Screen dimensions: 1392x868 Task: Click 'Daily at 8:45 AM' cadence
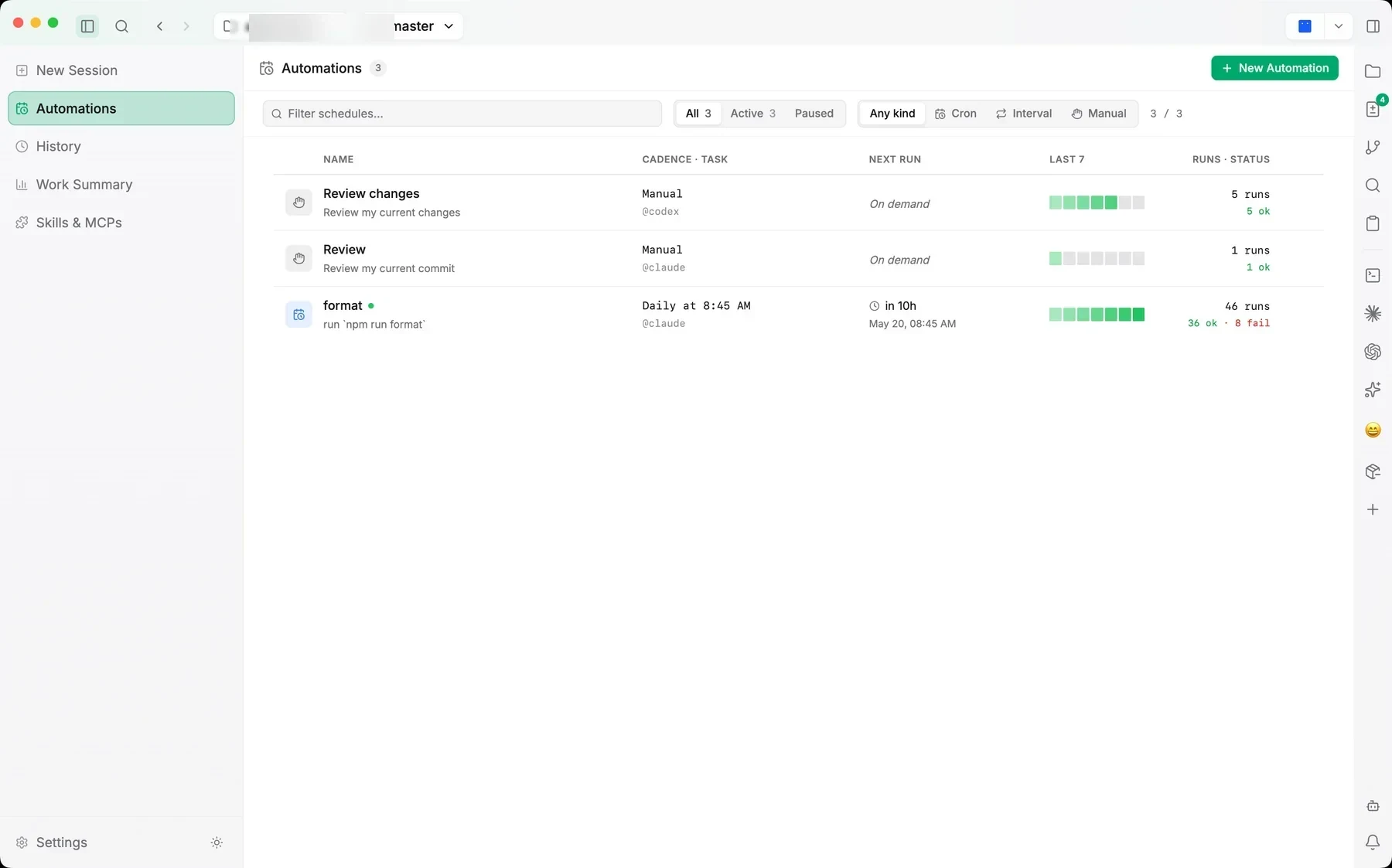click(x=696, y=305)
